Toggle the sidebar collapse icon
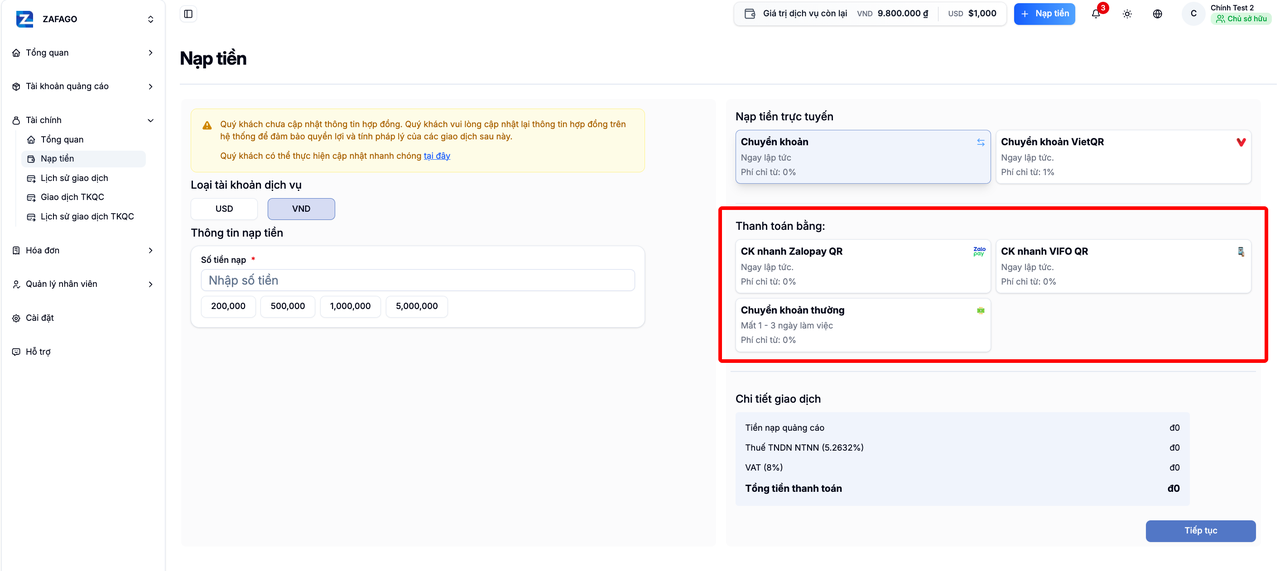1280x571 pixels. 188,14
